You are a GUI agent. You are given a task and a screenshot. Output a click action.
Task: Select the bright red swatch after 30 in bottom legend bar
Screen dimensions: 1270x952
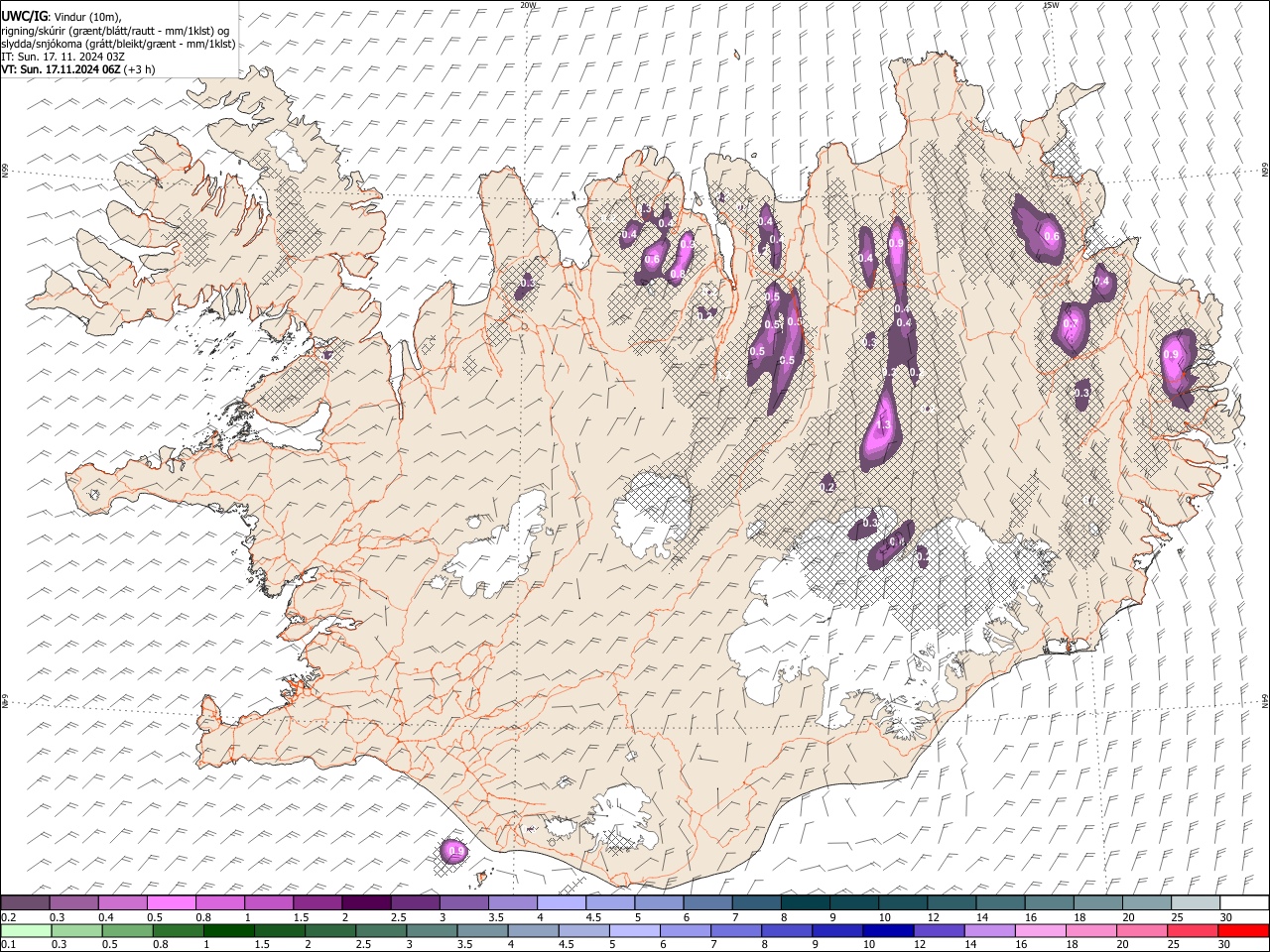click(x=1243, y=931)
